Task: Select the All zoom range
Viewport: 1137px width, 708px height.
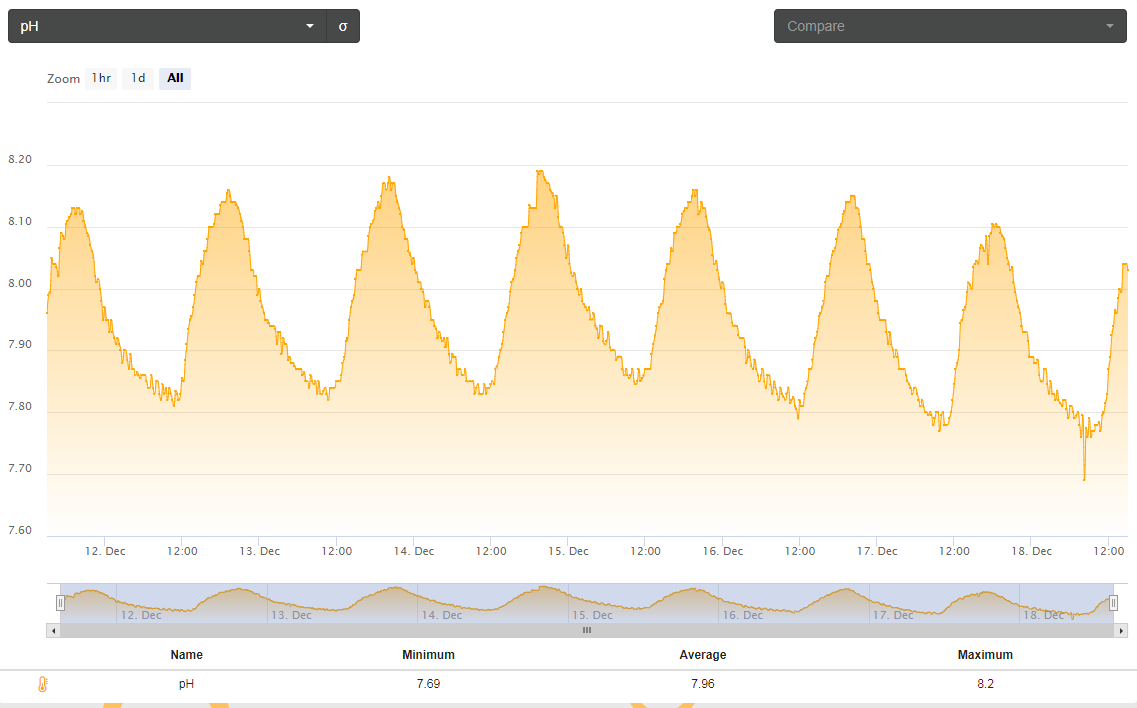Action: pos(175,78)
